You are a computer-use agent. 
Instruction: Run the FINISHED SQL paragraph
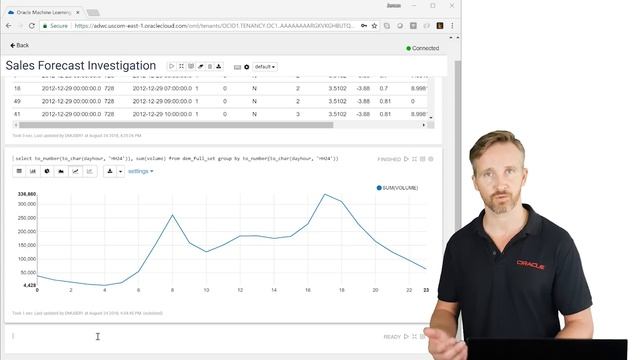pos(406,159)
